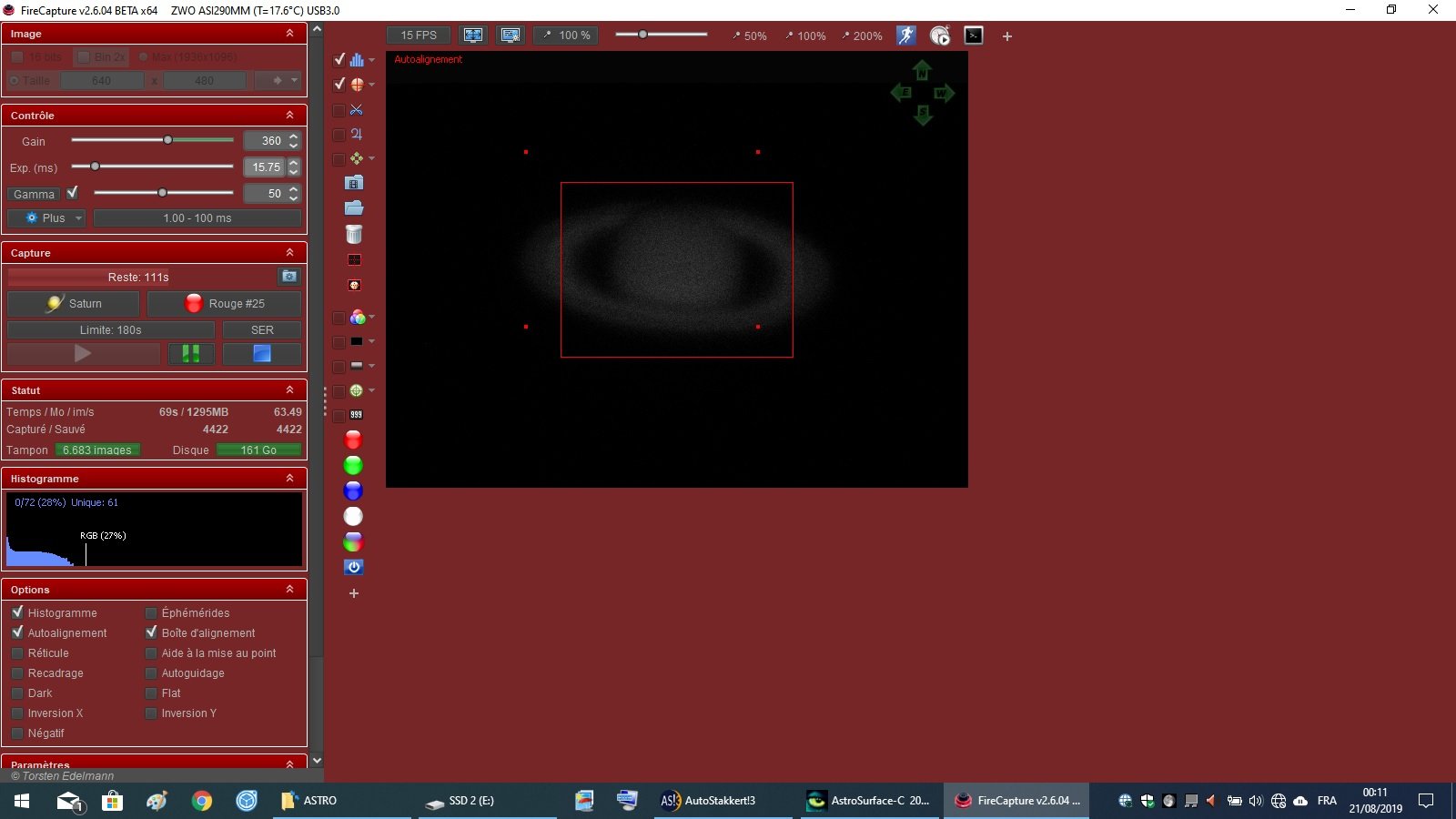The width and height of the screenshot is (1456, 819).
Task: Click the fit-to-screen display icon
Action: (x=473, y=35)
